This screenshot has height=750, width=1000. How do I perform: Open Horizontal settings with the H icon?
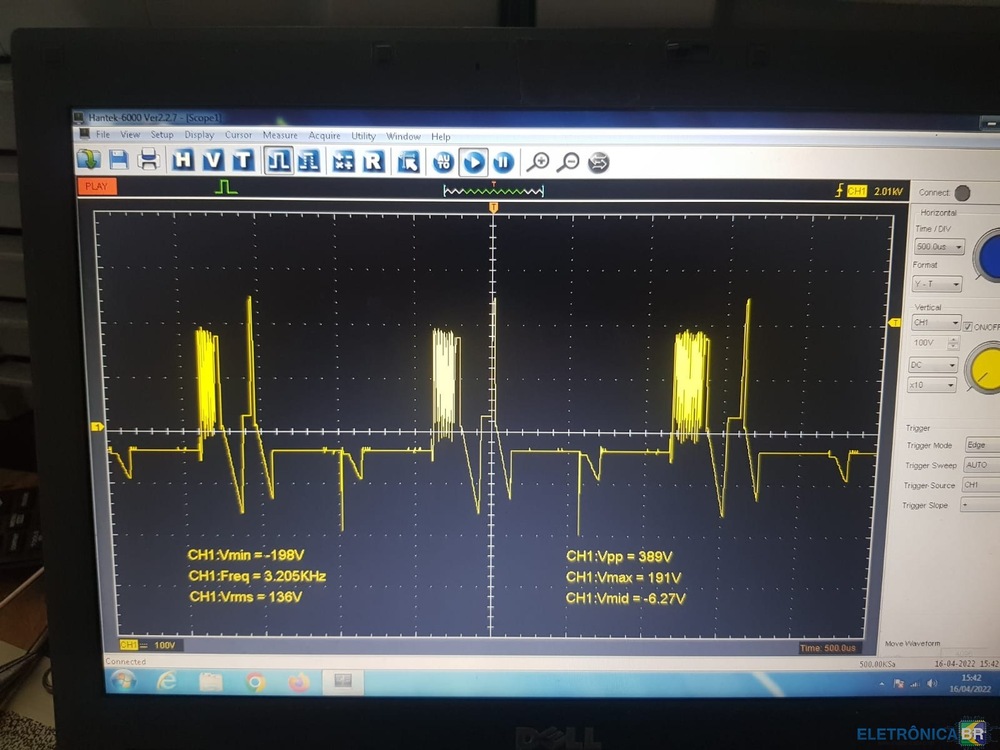tap(183, 160)
